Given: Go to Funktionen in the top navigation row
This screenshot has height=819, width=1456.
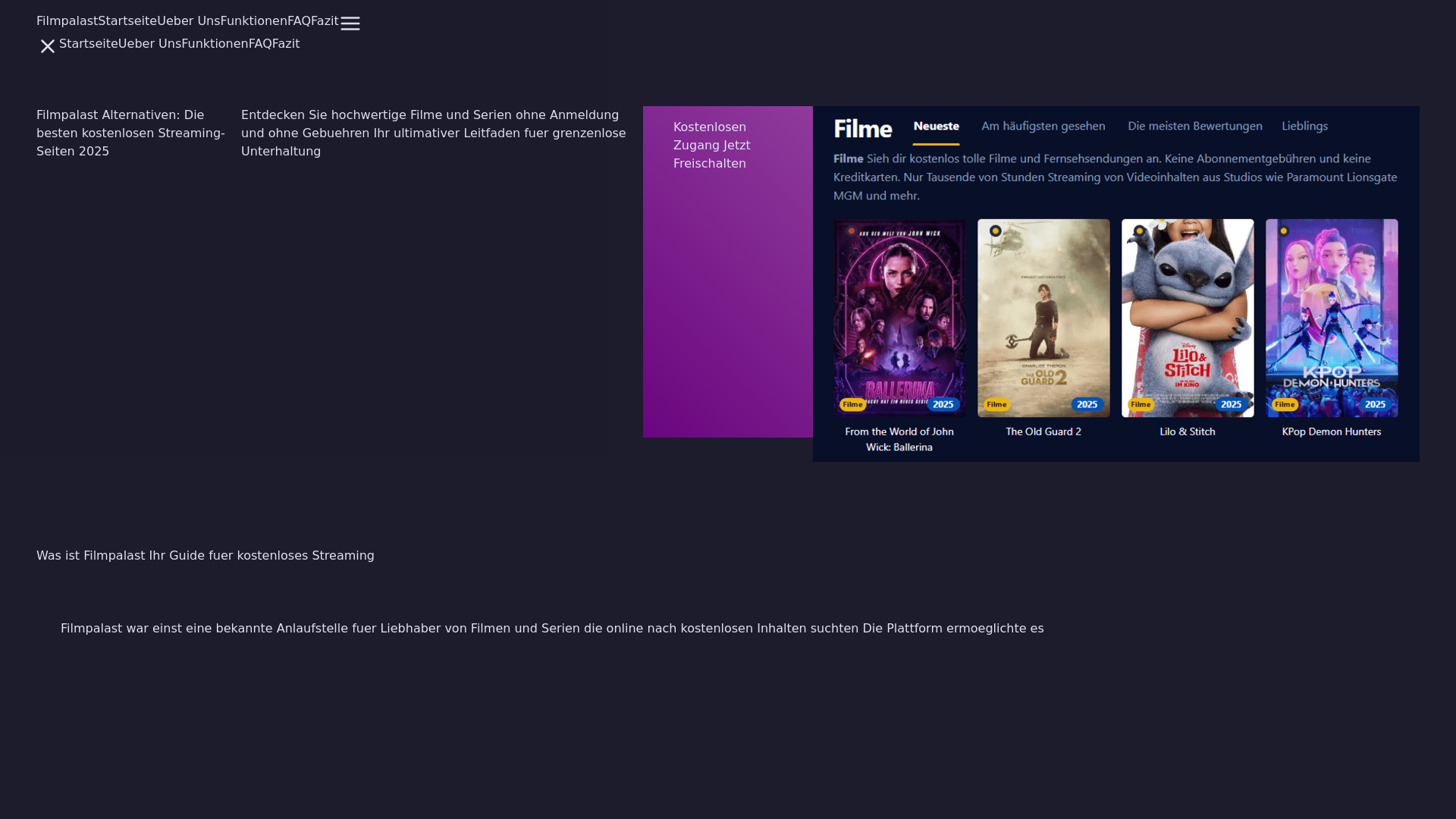Looking at the screenshot, I should [x=254, y=21].
